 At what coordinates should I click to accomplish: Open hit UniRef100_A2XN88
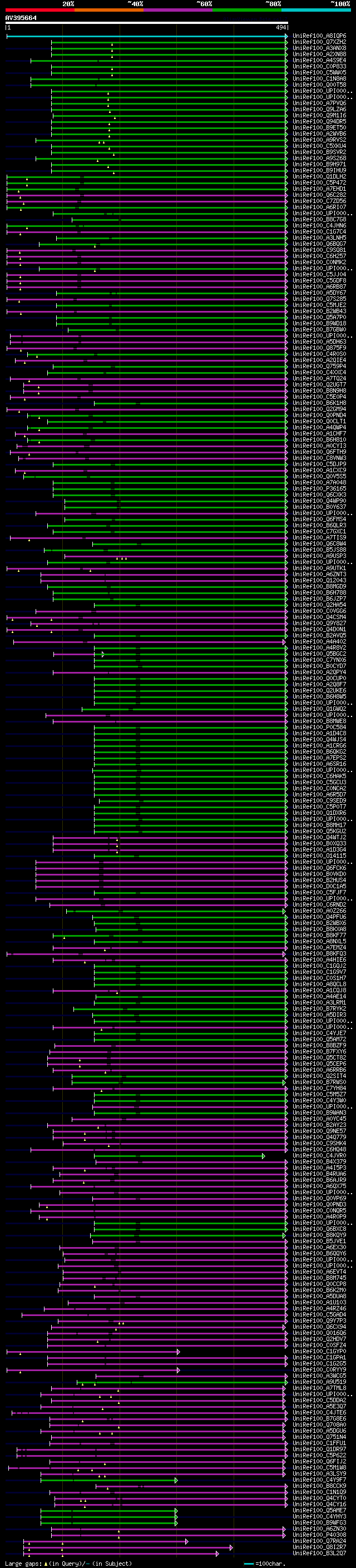[319, 54]
